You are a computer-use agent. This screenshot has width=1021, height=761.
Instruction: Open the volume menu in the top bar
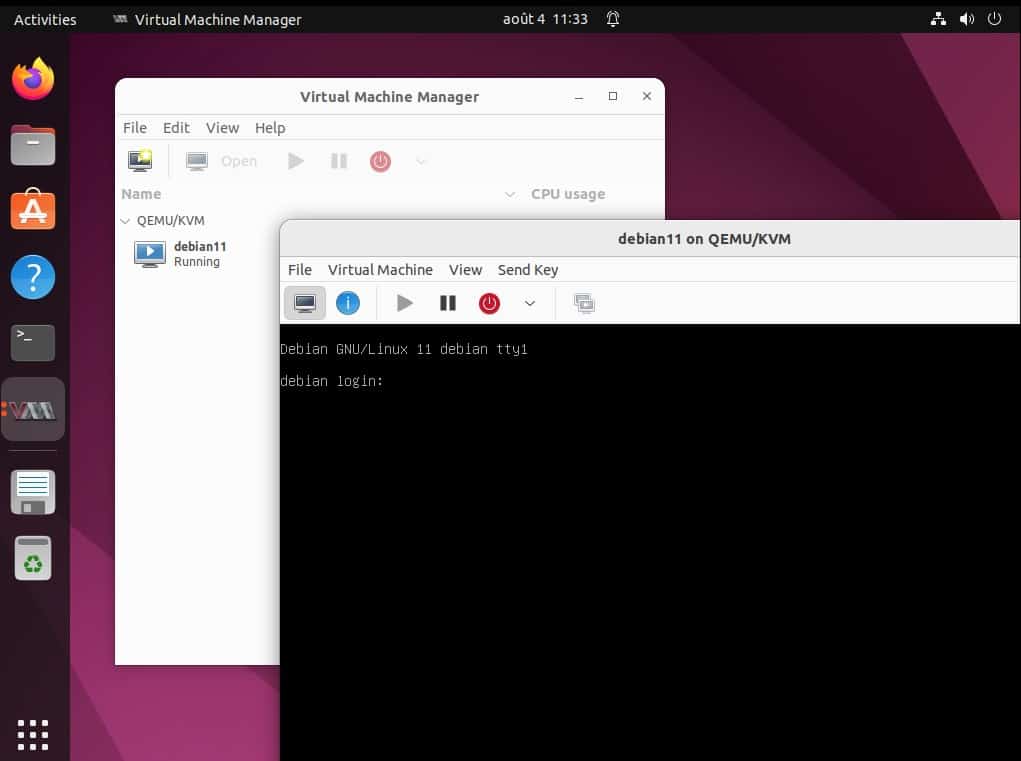(964, 19)
